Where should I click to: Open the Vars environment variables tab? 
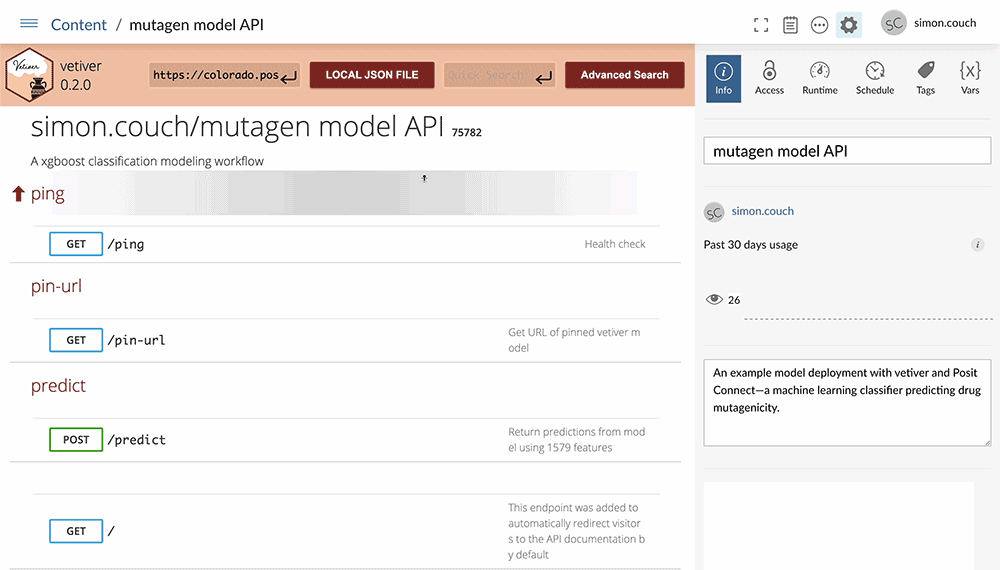[969, 77]
